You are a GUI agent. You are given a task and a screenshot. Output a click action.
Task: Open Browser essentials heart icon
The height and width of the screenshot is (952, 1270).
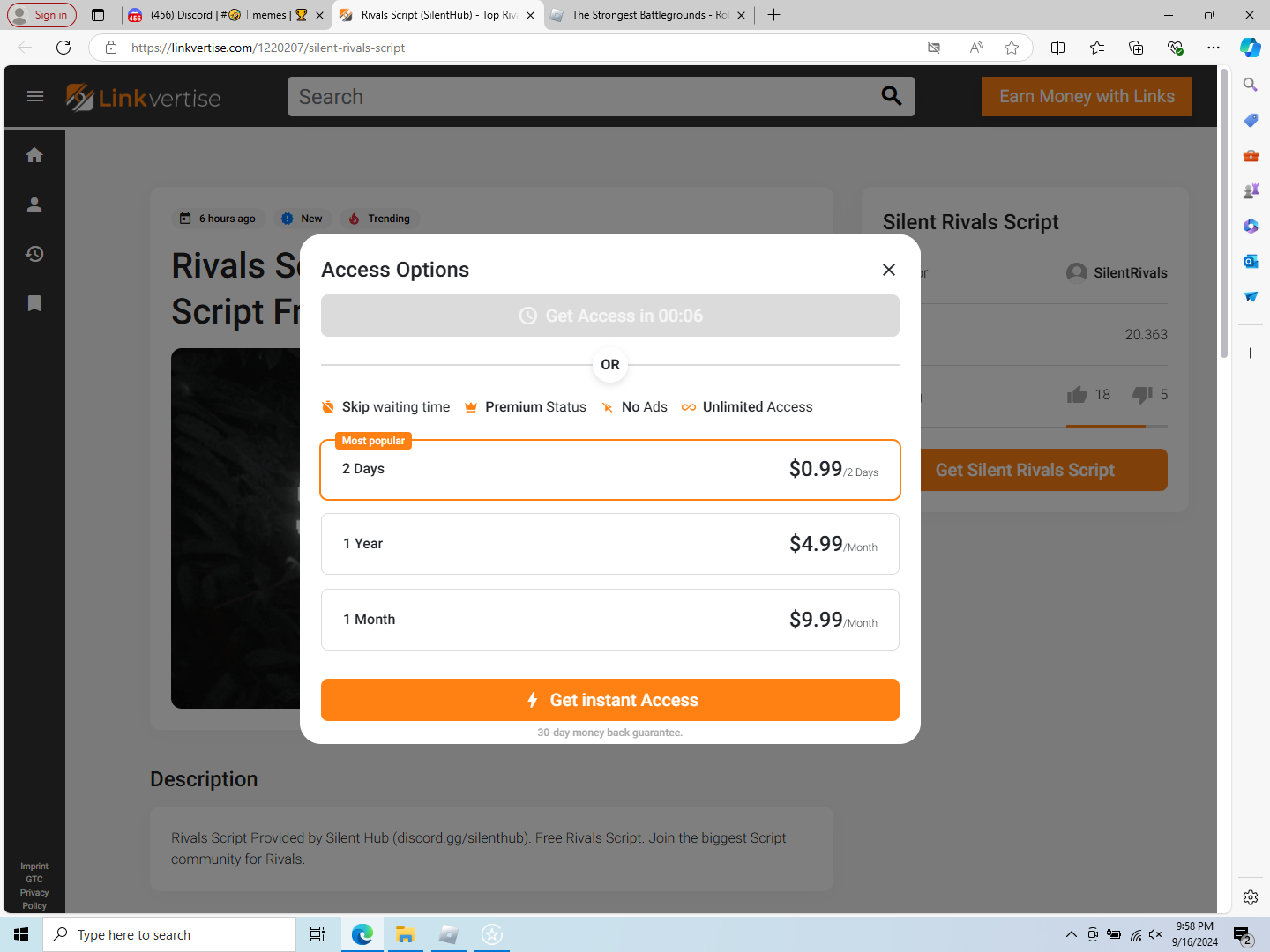[x=1175, y=48]
